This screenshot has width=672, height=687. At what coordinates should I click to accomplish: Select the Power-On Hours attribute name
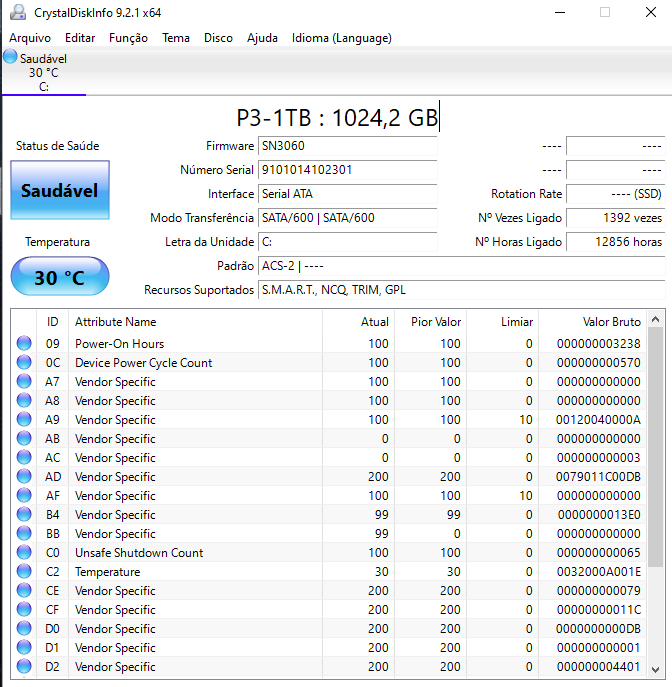120,344
